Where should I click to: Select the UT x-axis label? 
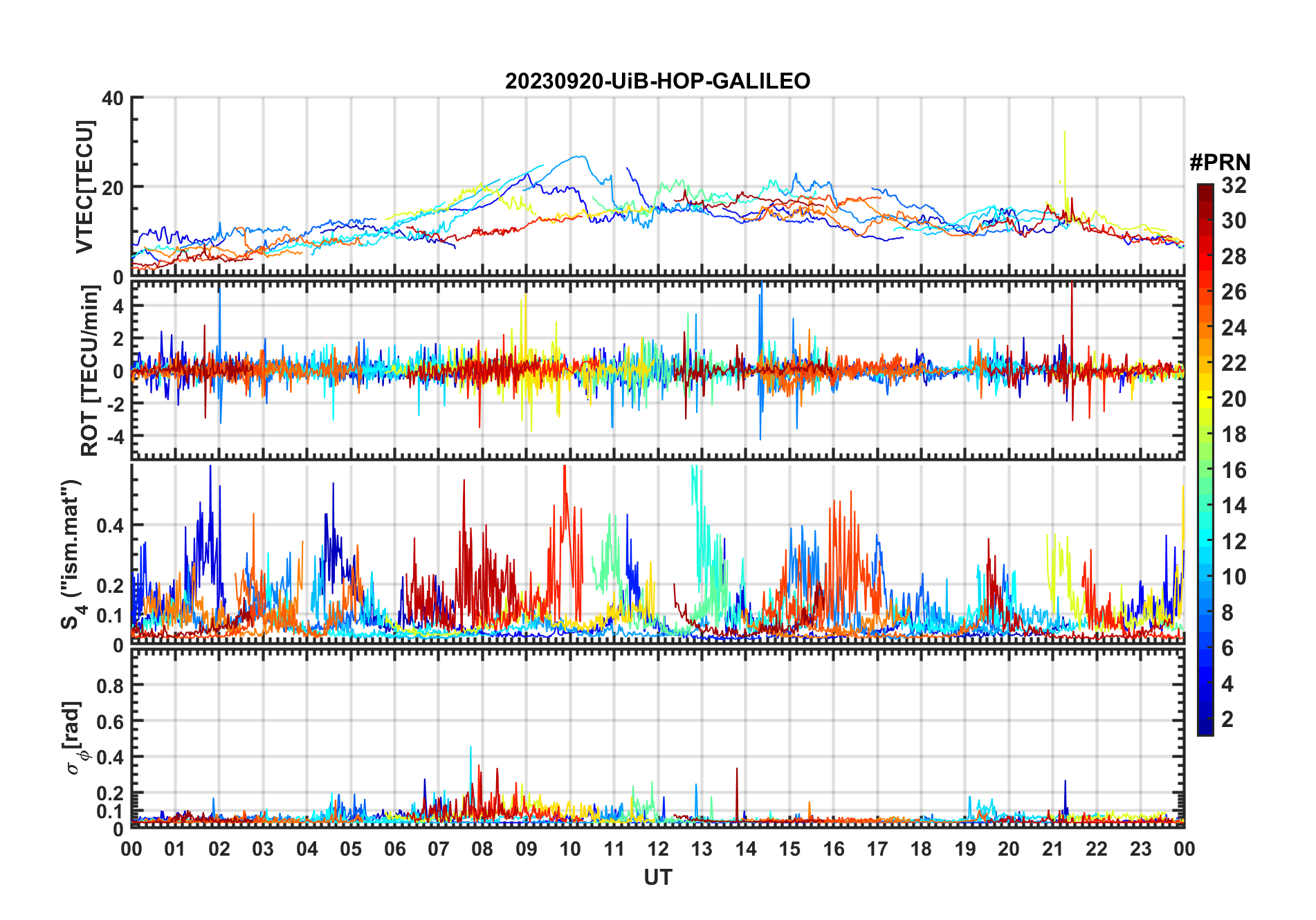[657, 878]
